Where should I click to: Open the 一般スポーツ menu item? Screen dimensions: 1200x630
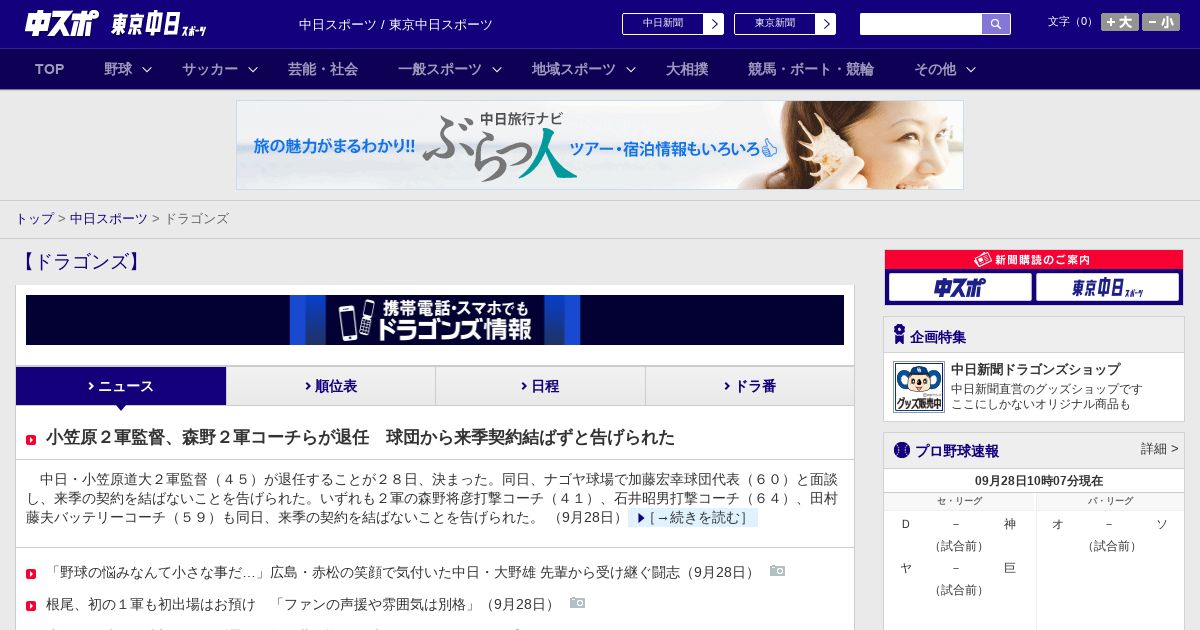440,69
